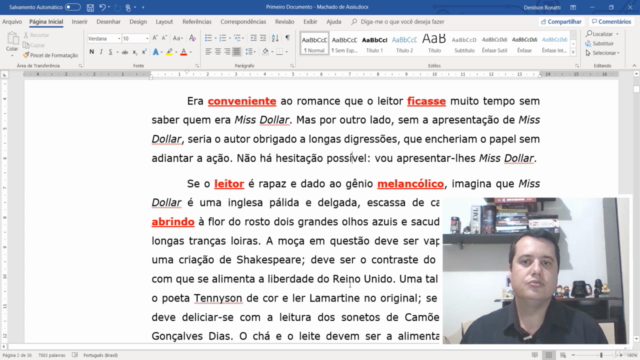This screenshot has width=640, height=360.
Task: Toggle underline S formatting
Action: (110, 52)
